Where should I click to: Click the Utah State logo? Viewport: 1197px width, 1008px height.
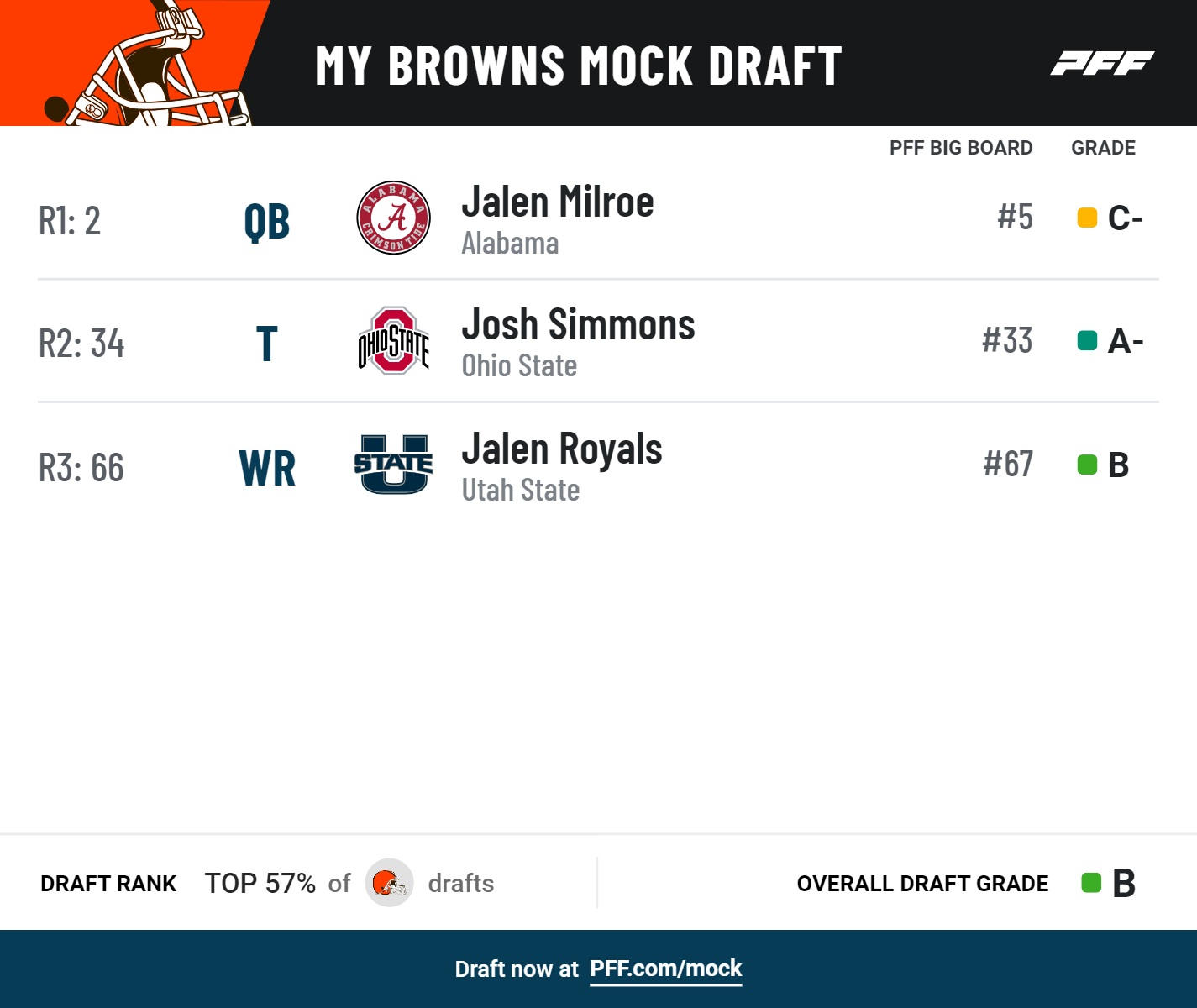coord(393,464)
